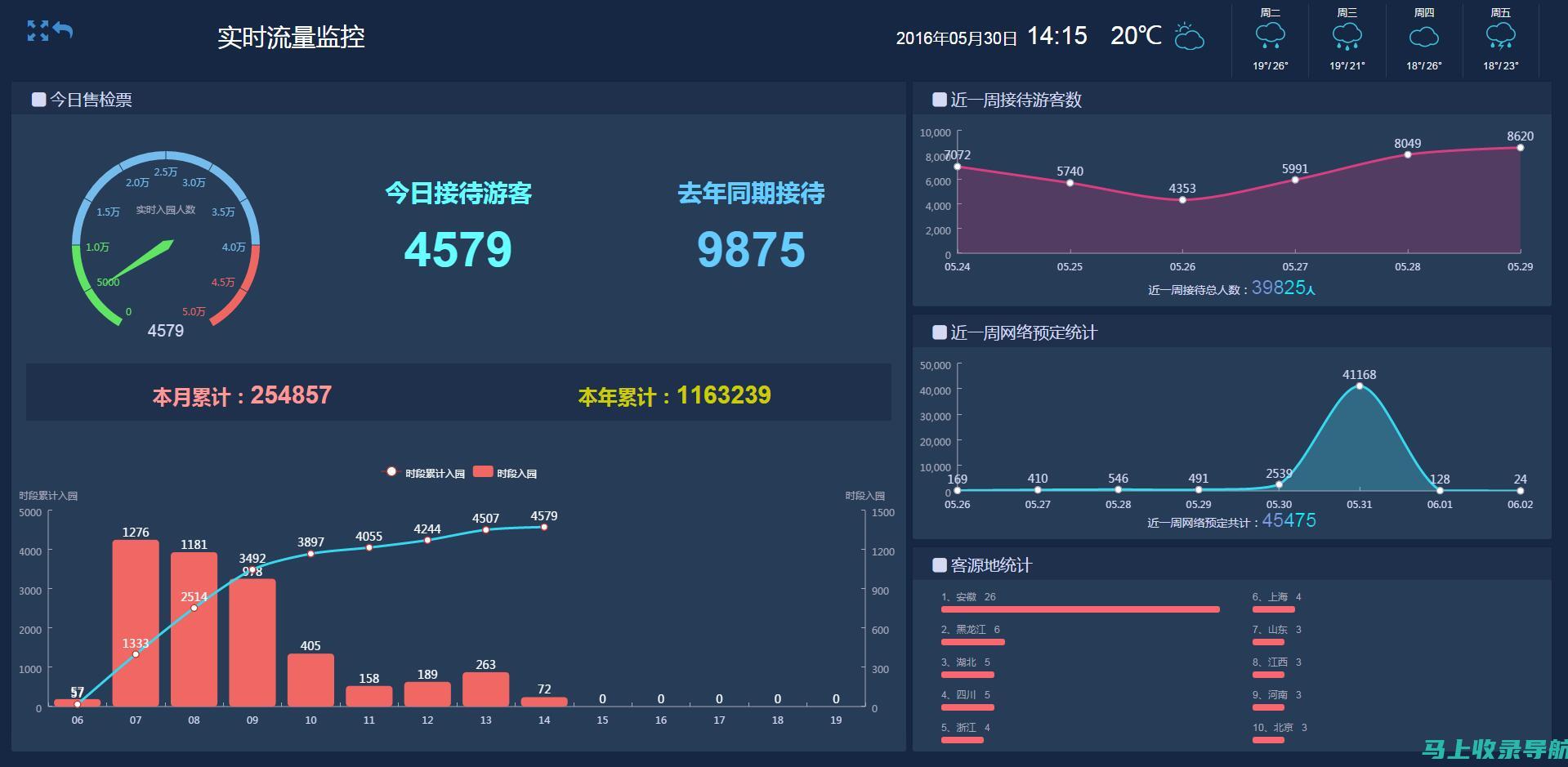Click the 05.25 data point labeled 5740
The image size is (1568, 767).
1070,183
